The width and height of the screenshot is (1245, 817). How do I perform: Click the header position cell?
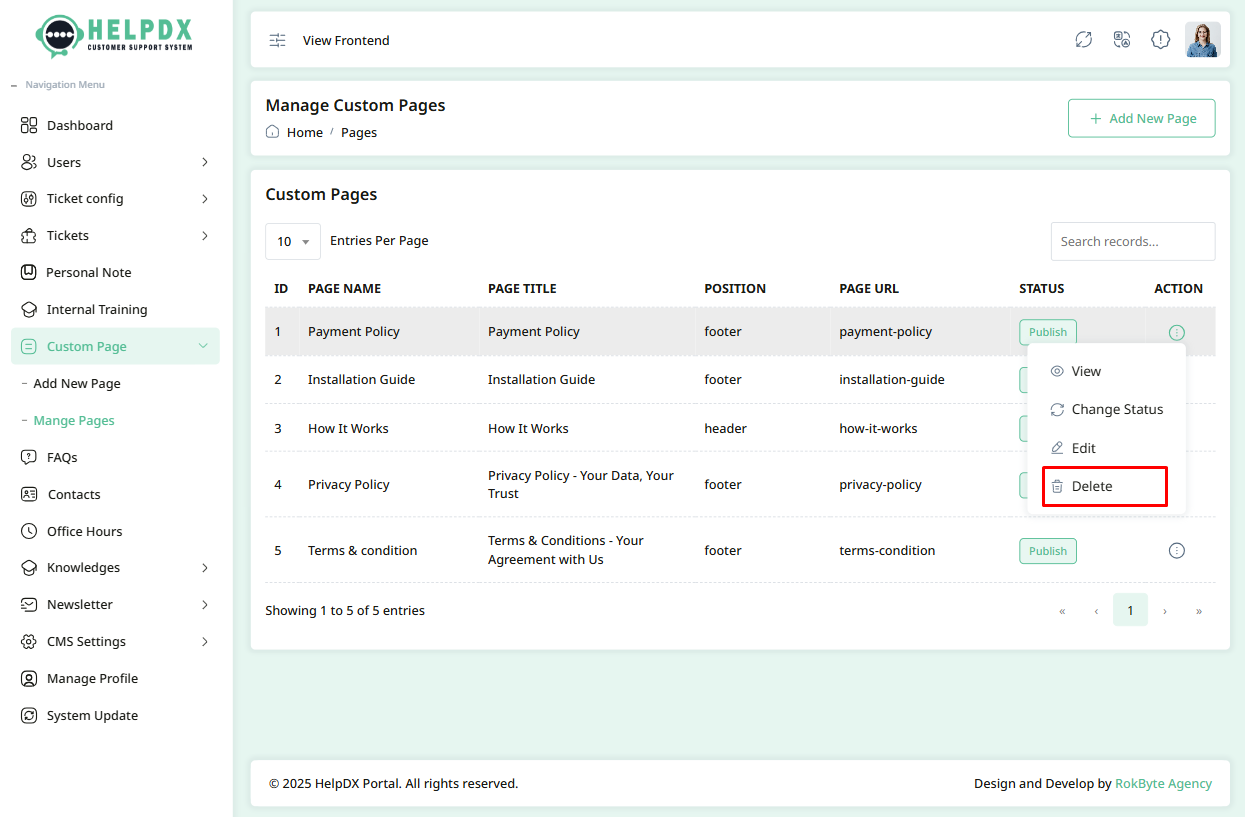click(x=725, y=428)
